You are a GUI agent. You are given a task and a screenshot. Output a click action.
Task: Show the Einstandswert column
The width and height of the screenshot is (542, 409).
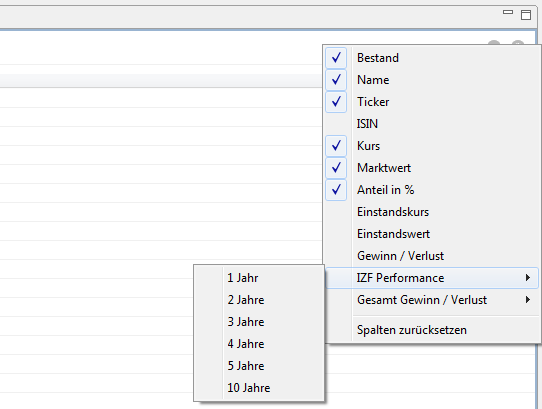coord(393,234)
